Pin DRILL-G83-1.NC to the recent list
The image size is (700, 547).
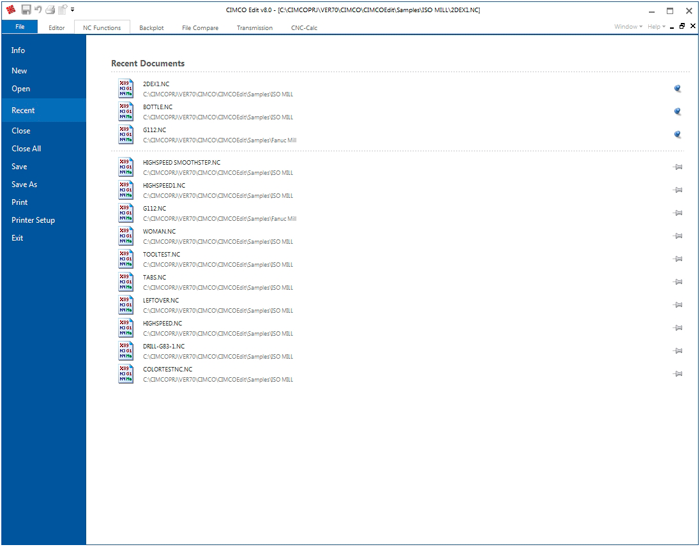tap(678, 351)
